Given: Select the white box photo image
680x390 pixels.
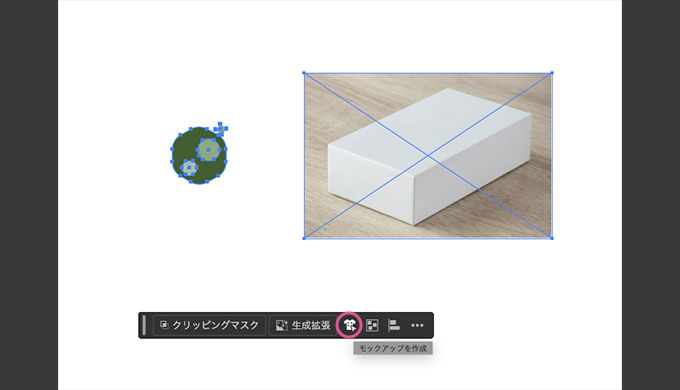Looking at the screenshot, I should (x=428, y=155).
